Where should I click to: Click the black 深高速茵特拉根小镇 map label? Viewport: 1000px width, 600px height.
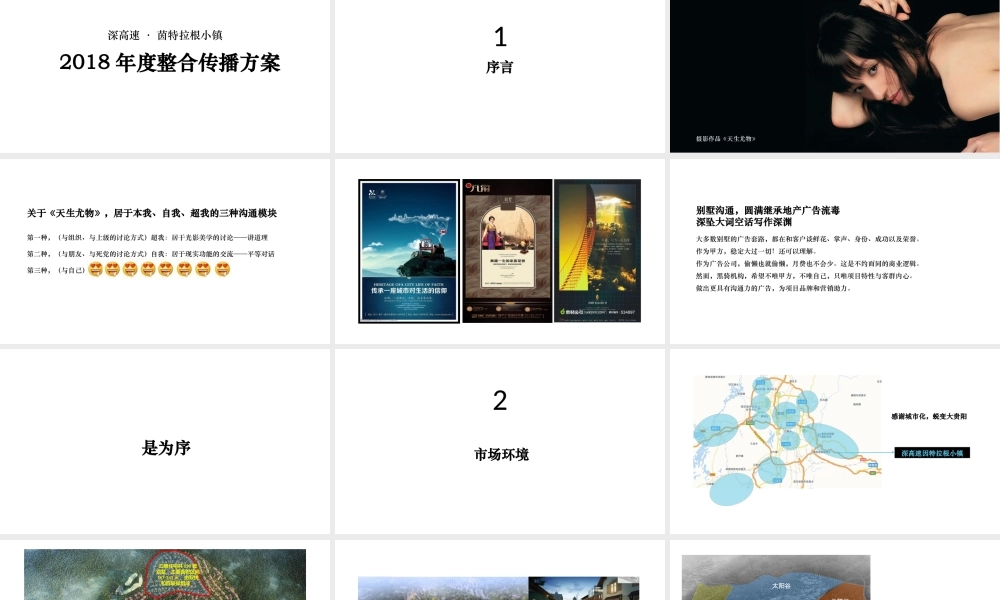point(933,453)
